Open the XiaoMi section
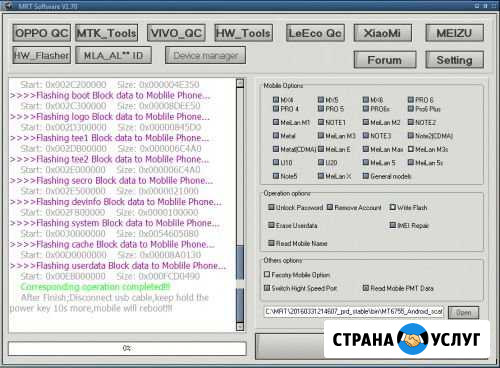Image resolution: width=500 pixels, height=368 pixels. tap(383, 33)
